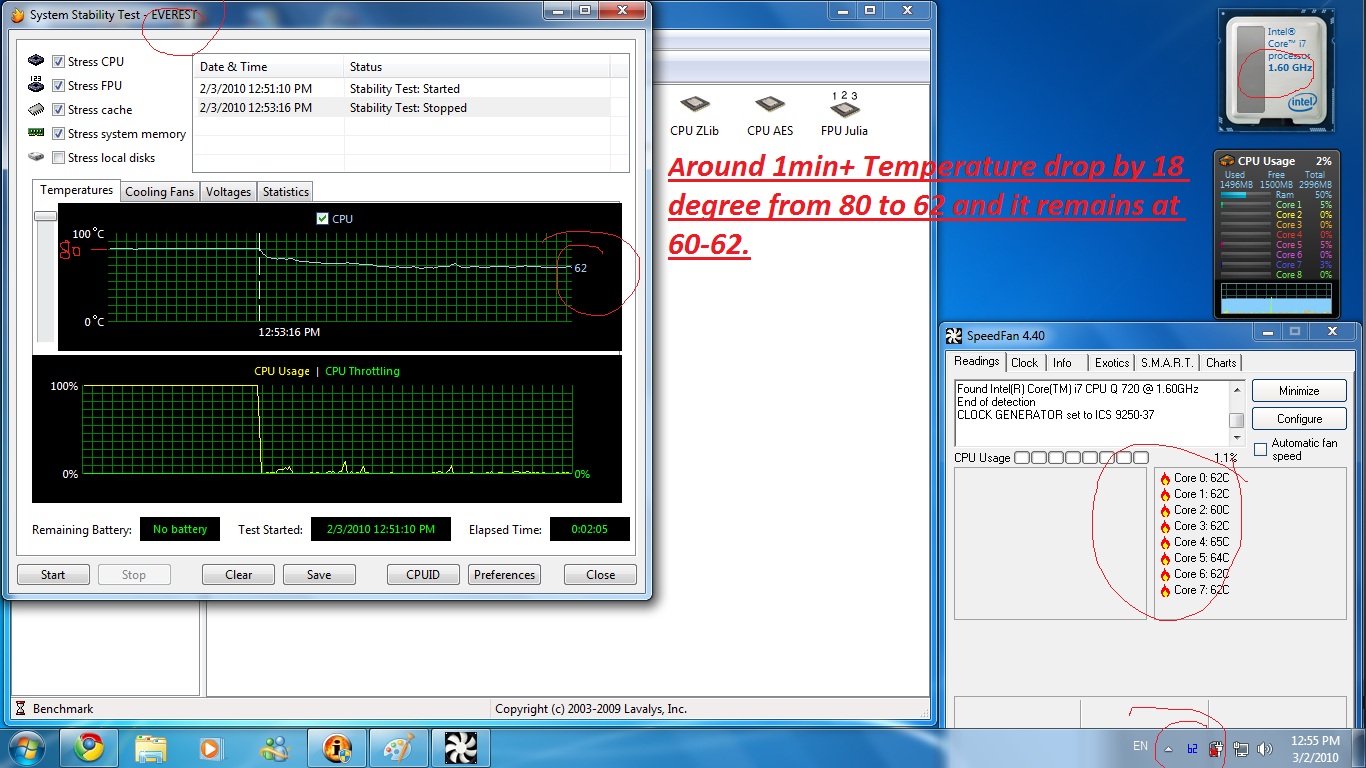1366x768 pixels.
Task: Select the FPU Julia benchmark icon
Action: 844,105
